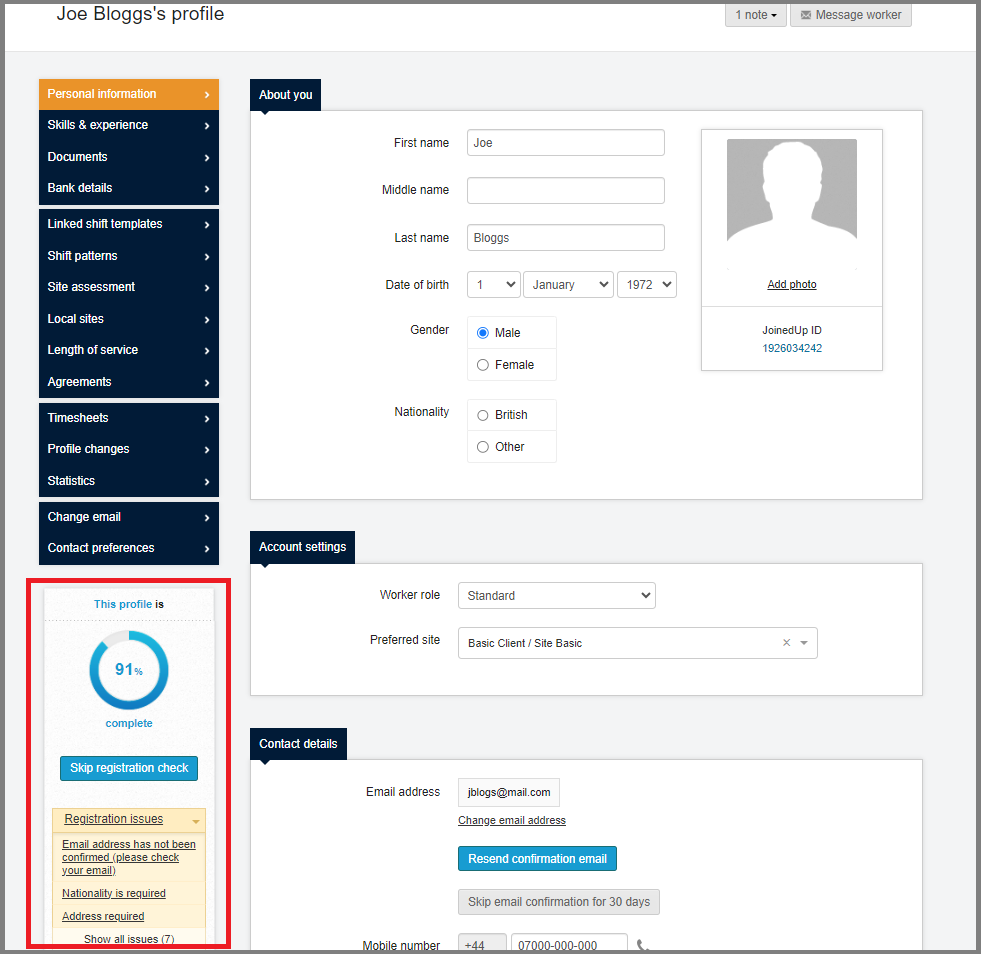Open the birth month dropdown showing January

coord(568,284)
